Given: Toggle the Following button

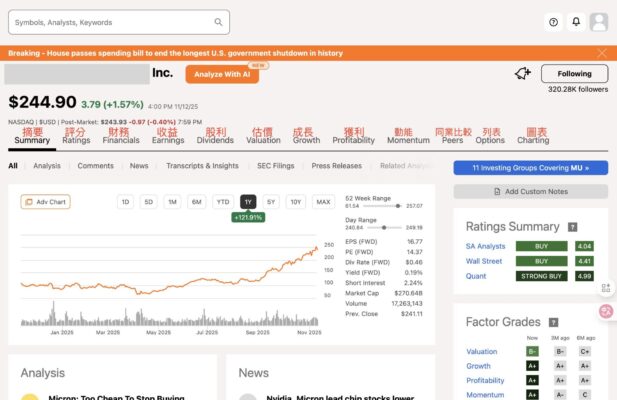Looking at the screenshot, I should tap(574, 74).
